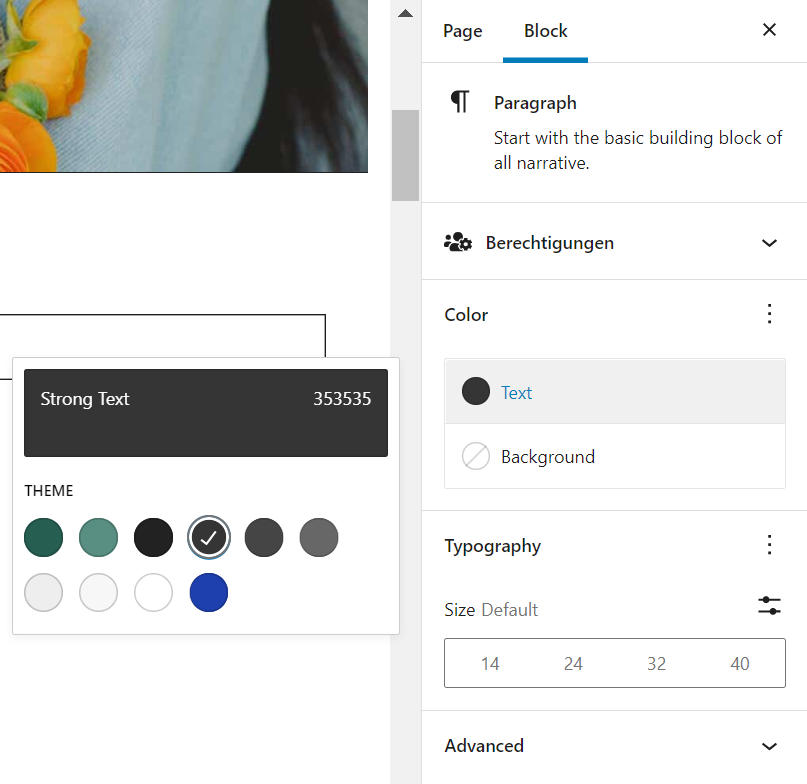Viewport: 807px width, 784px height.
Task: Open the Text color picker
Action: (x=516, y=393)
